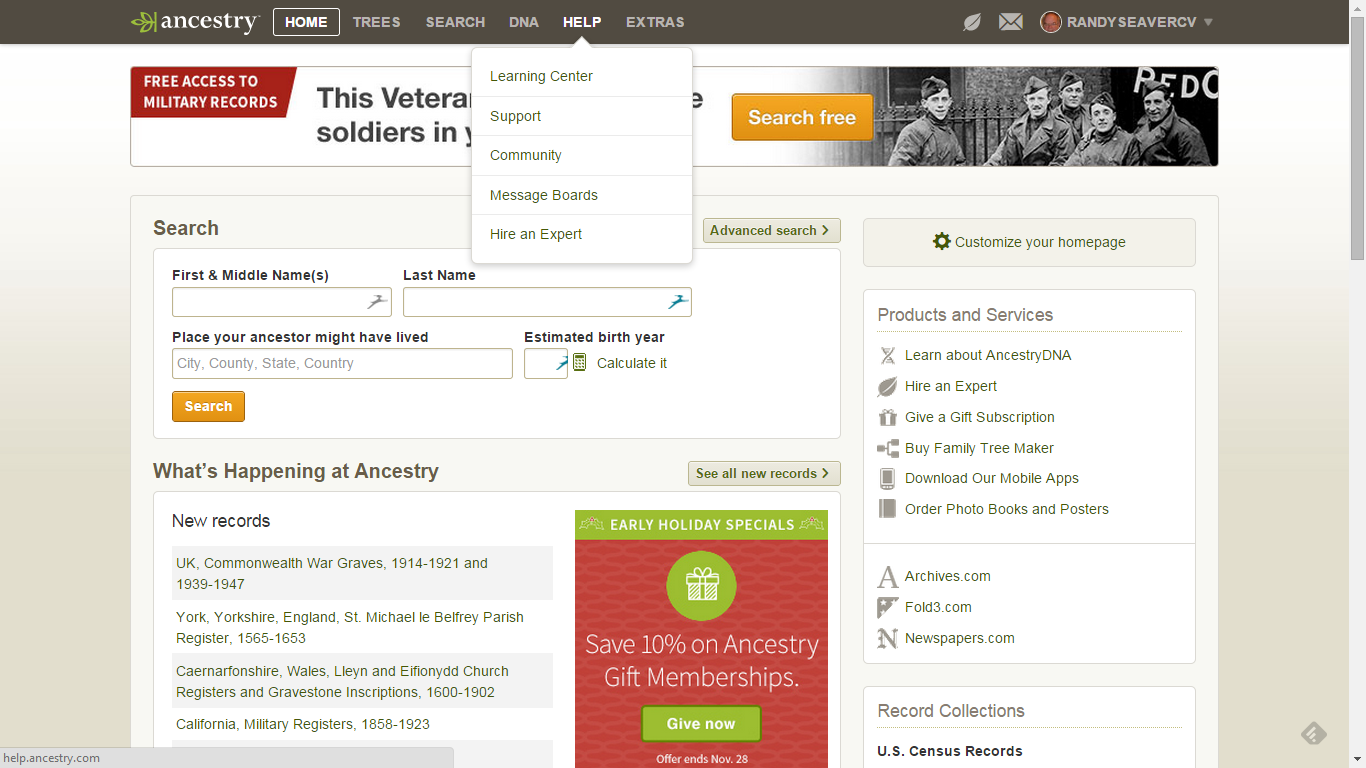
Task: Click the gear icon beside Customize your homepage
Action: pyautogui.click(x=941, y=242)
